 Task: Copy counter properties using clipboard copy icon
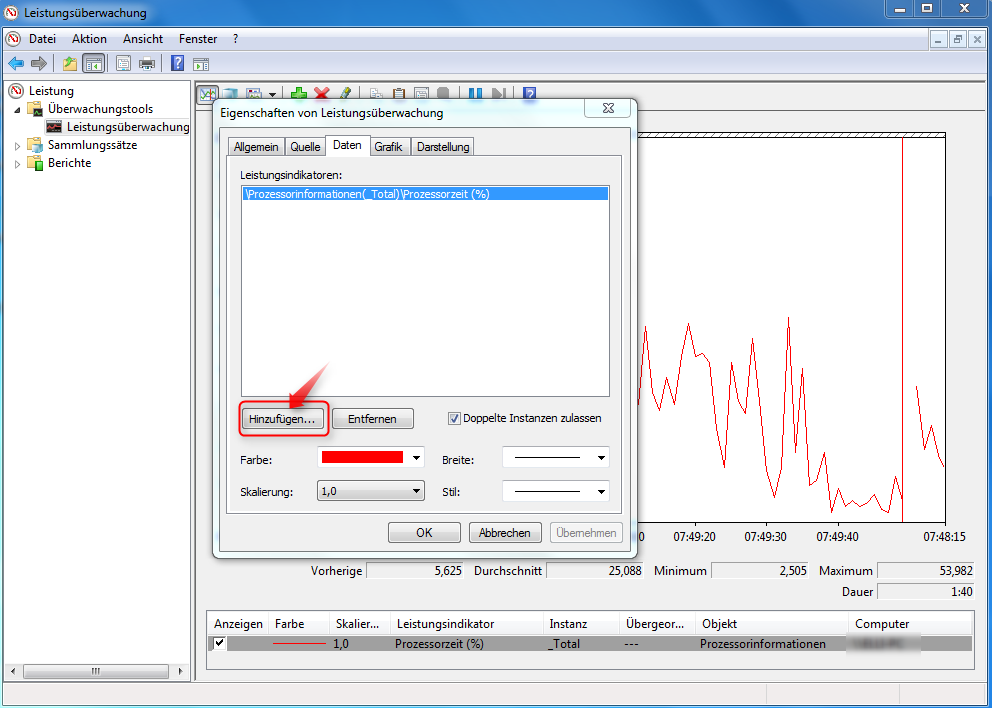point(374,93)
